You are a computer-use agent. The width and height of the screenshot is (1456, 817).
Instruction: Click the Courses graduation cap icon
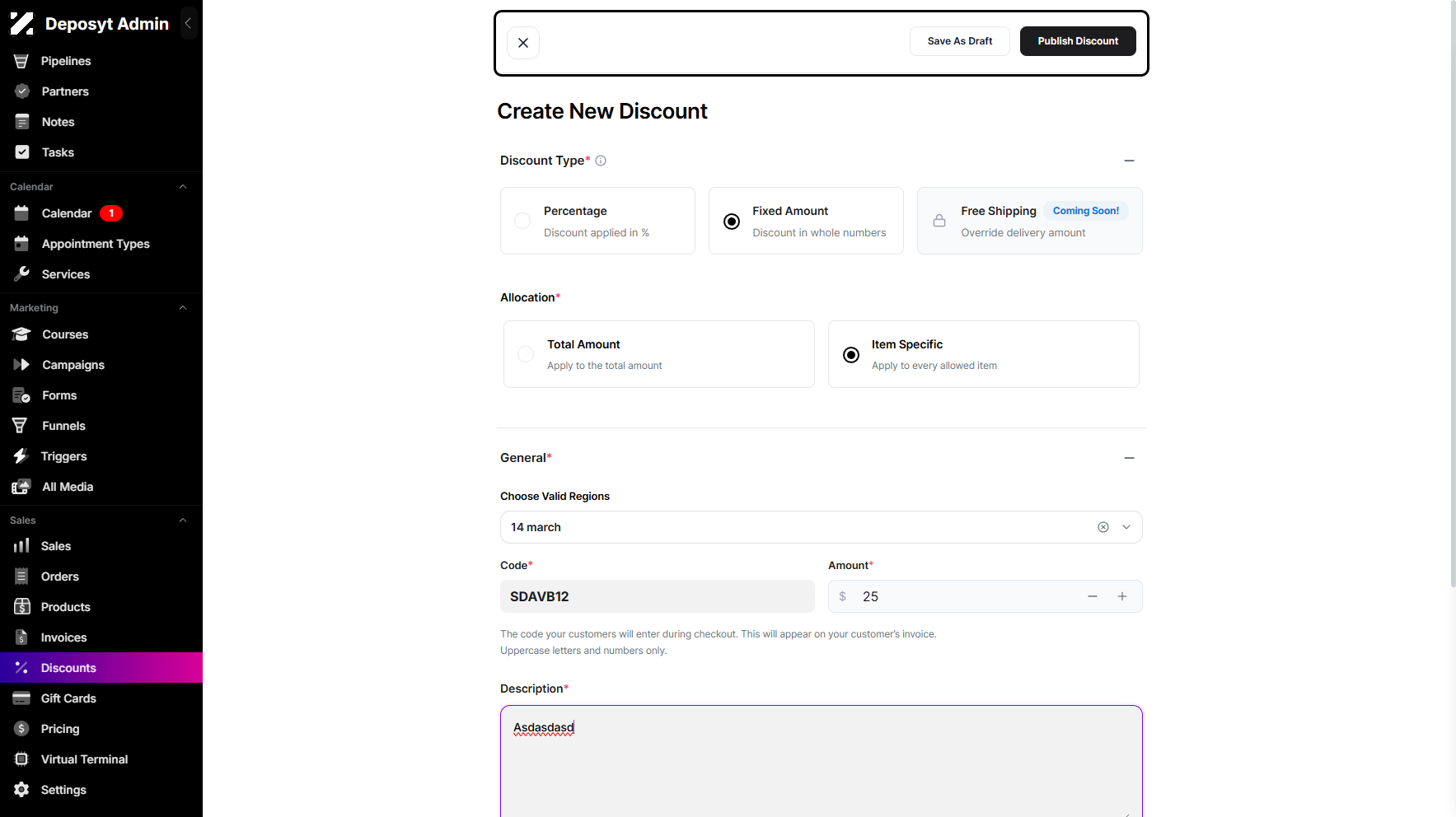22,334
